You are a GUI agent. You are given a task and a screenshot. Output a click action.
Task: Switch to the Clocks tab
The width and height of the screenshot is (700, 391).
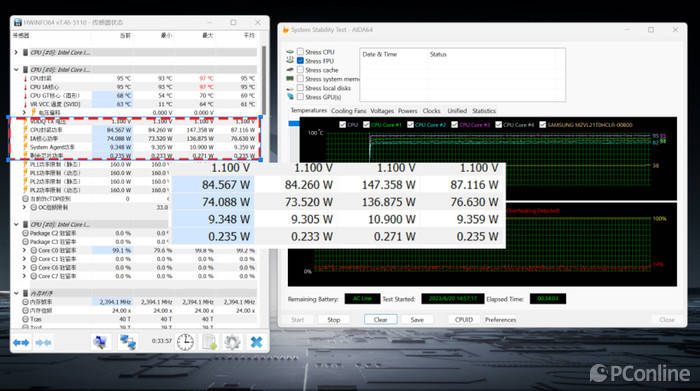[x=431, y=111]
